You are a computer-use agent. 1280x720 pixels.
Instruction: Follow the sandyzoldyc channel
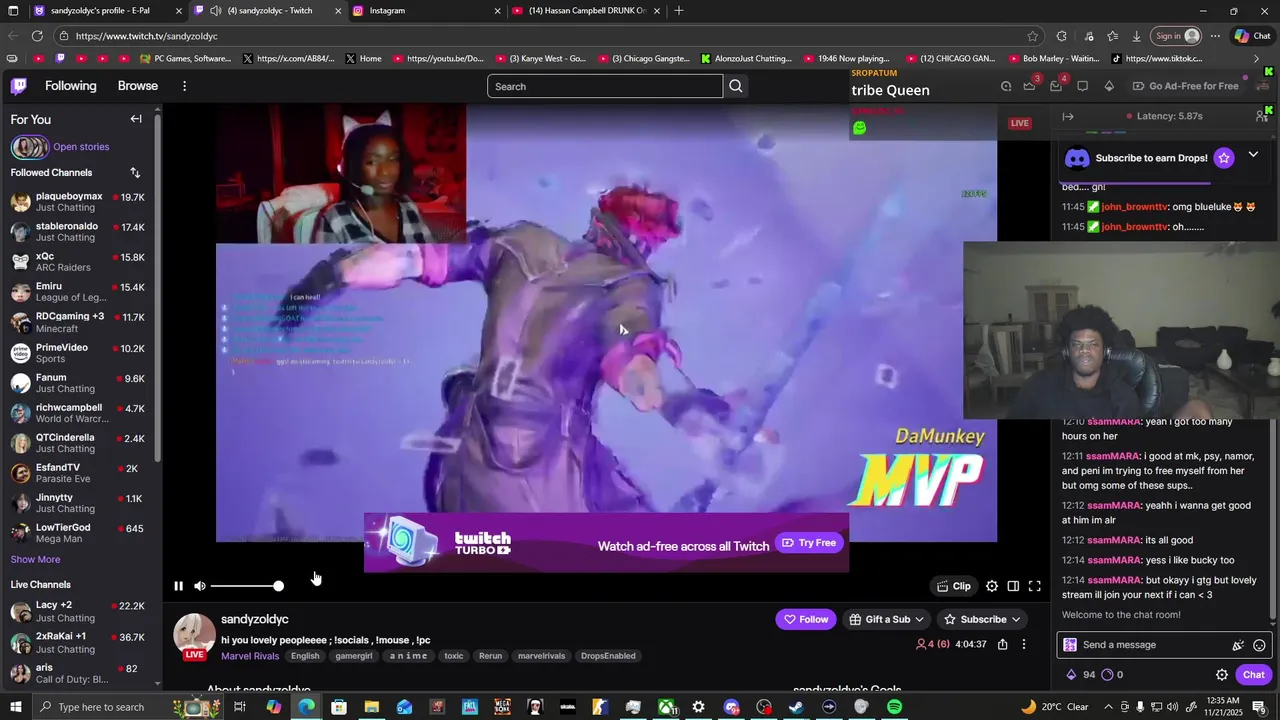(x=805, y=619)
